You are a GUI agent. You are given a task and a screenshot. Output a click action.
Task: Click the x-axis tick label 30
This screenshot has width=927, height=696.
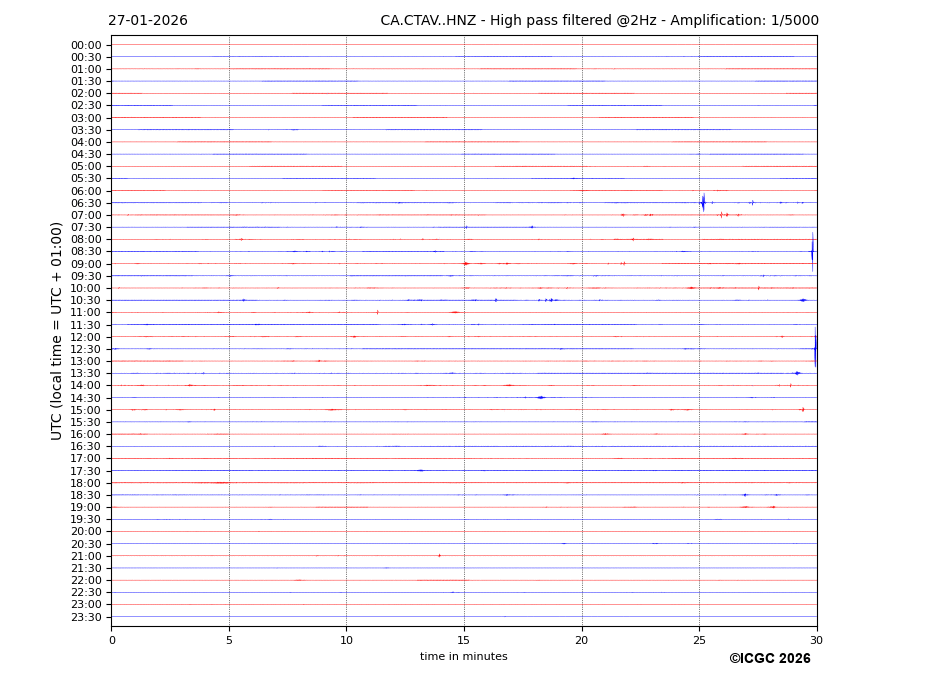(x=816, y=640)
